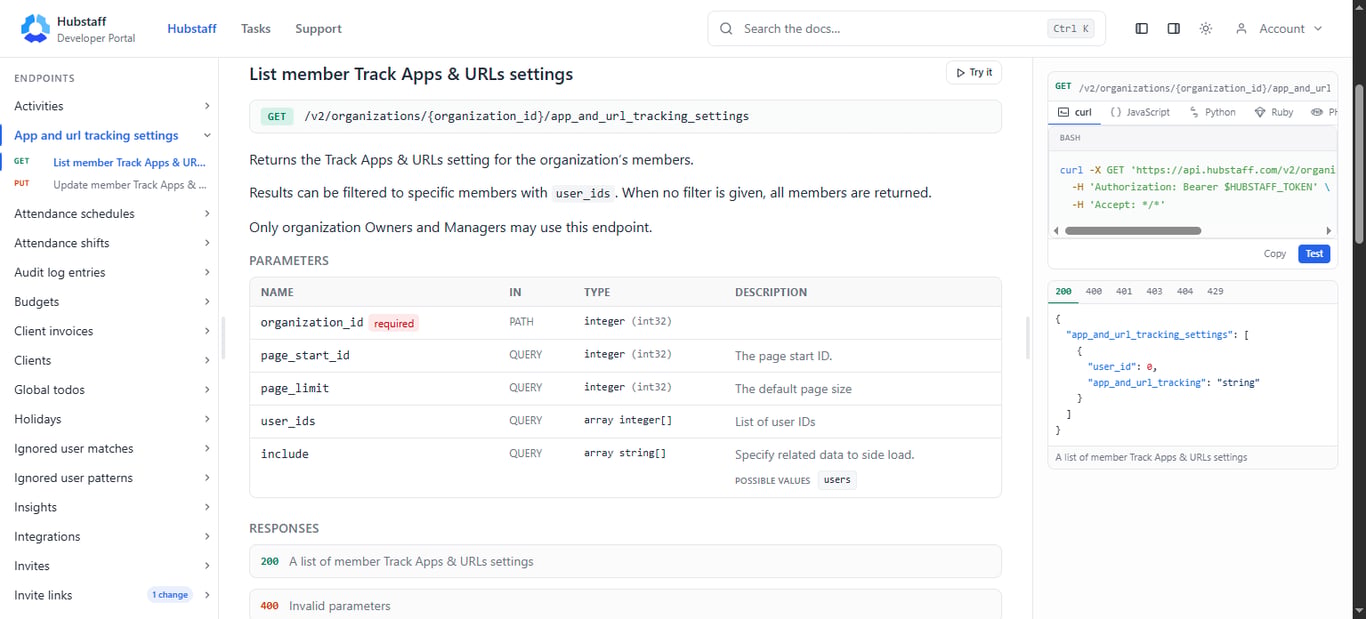Click the search magnifier icon
Screen dimensions: 1366x619
[726, 29]
